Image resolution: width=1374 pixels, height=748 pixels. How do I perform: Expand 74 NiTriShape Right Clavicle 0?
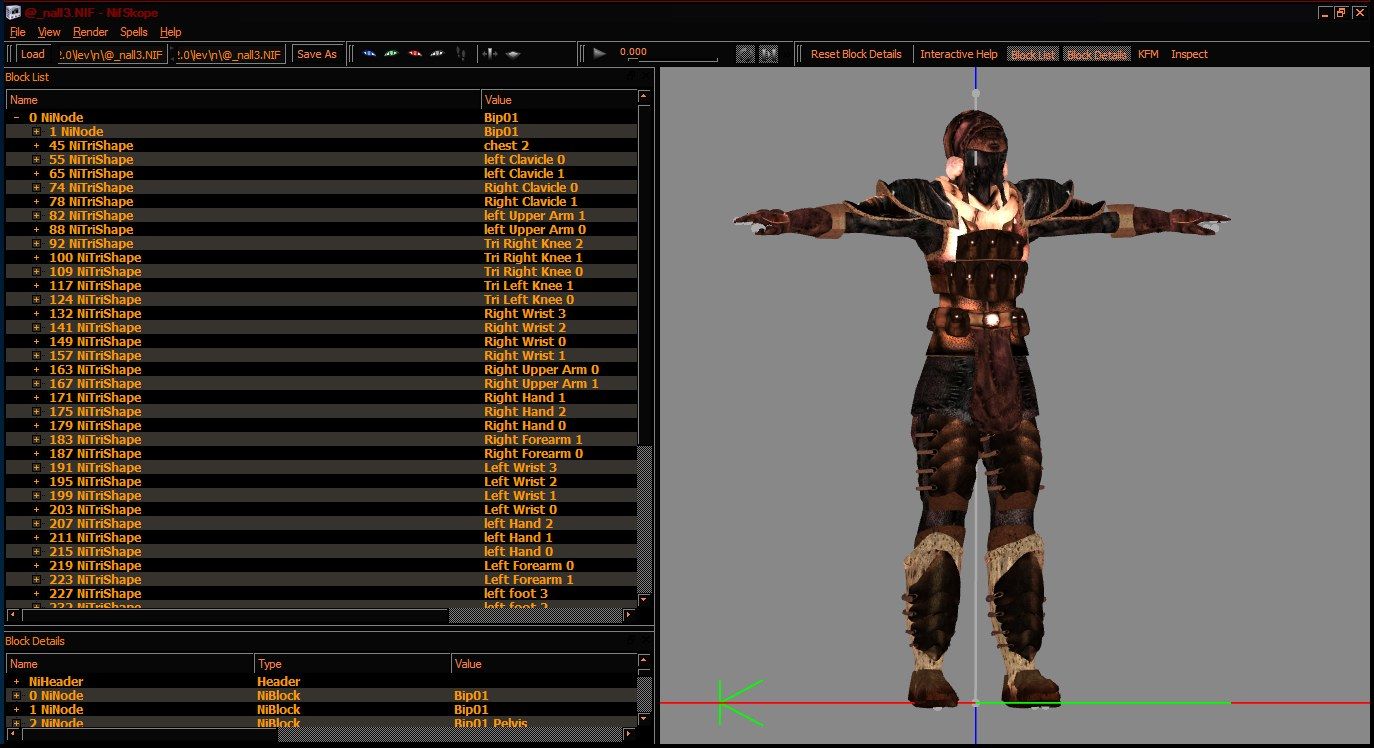pyautogui.click(x=36, y=188)
